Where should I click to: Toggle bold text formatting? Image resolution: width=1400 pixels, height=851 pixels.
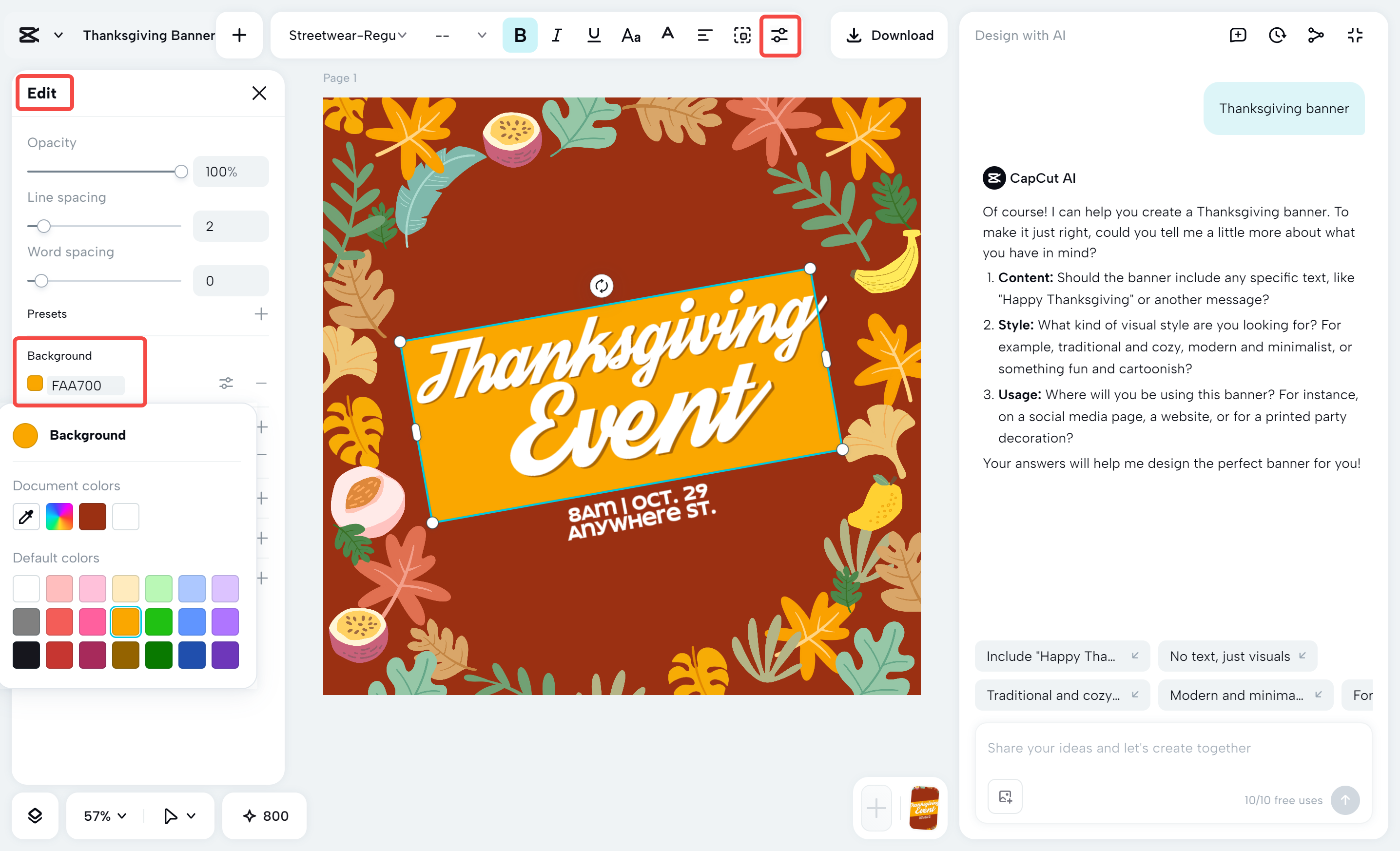click(x=519, y=35)
